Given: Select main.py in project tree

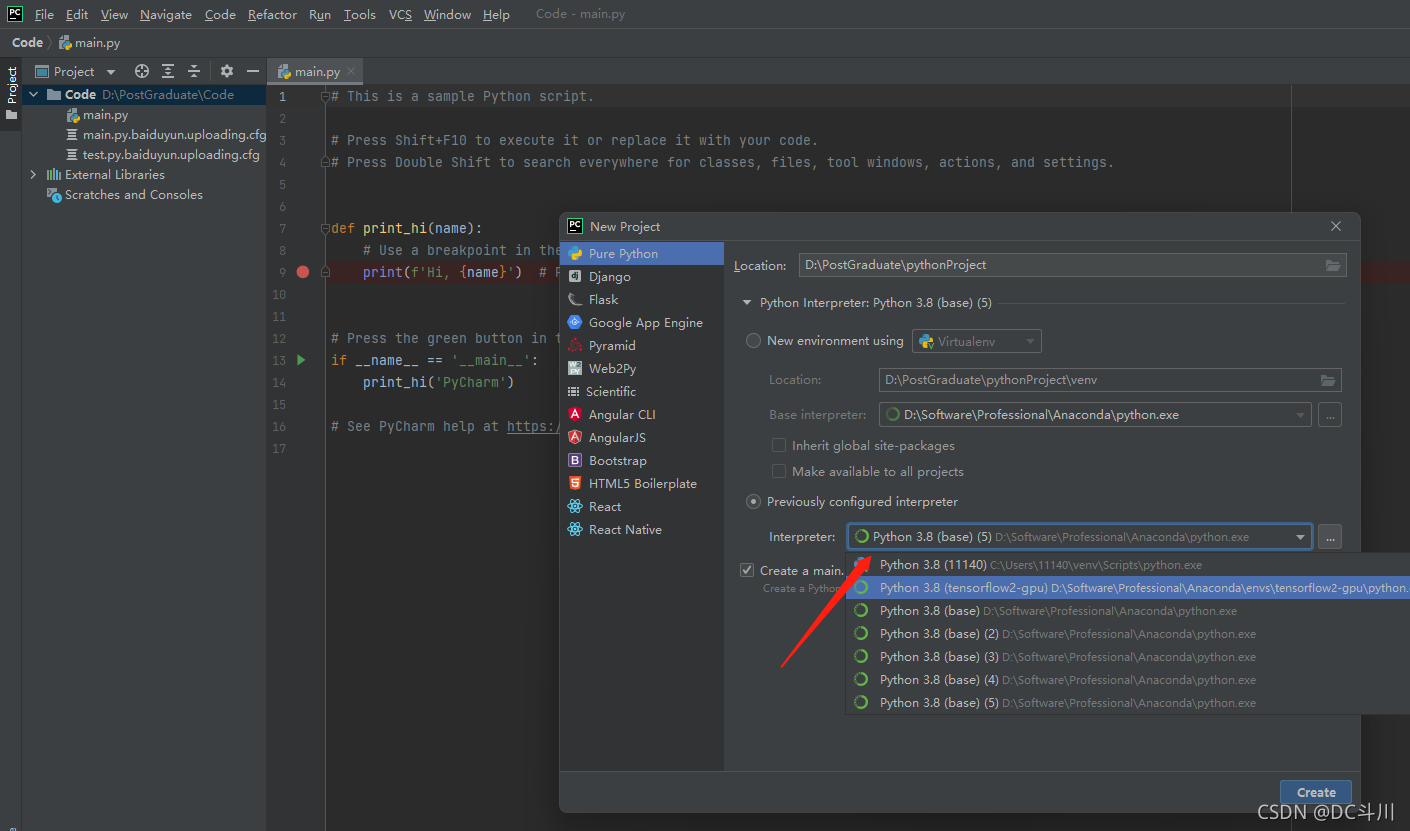Looking at the screenshot, I should pos(105,115).
